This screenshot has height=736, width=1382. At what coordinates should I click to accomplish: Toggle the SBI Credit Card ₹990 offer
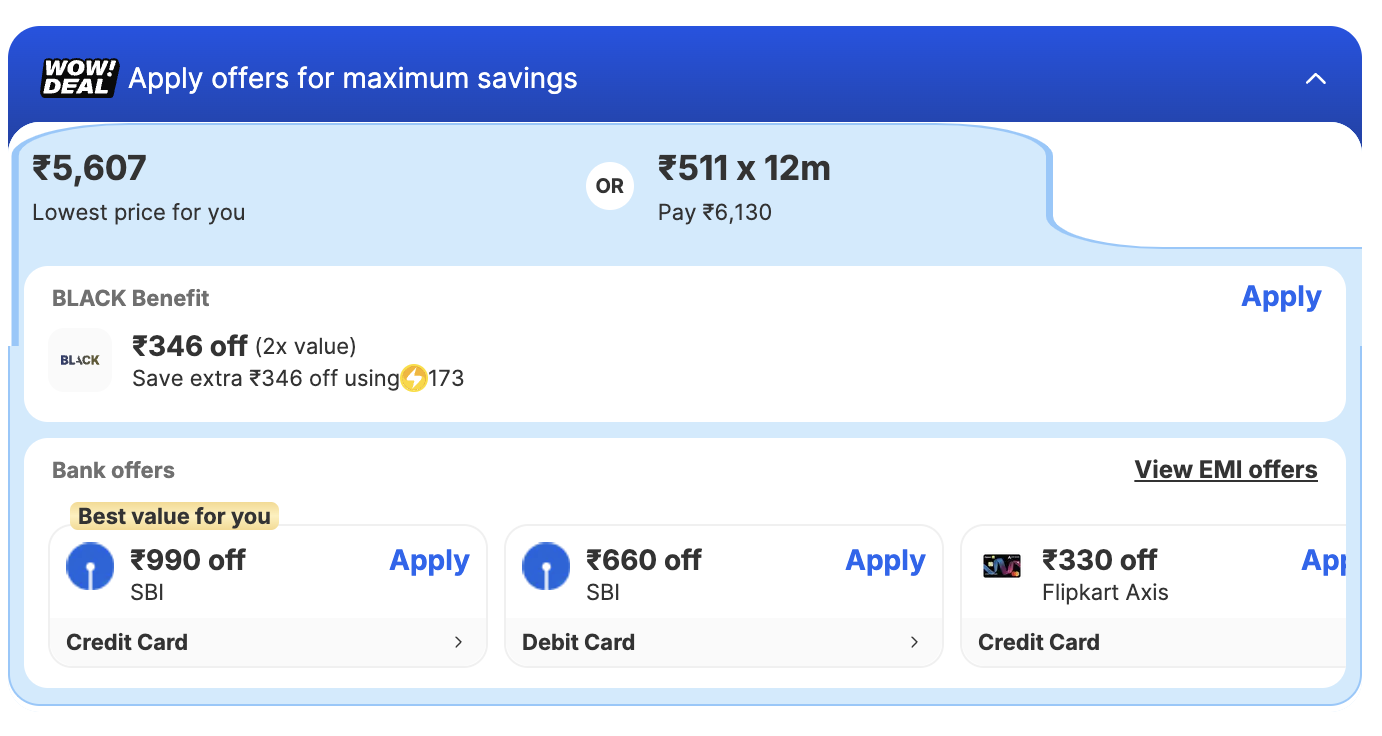tap(429, 560)
